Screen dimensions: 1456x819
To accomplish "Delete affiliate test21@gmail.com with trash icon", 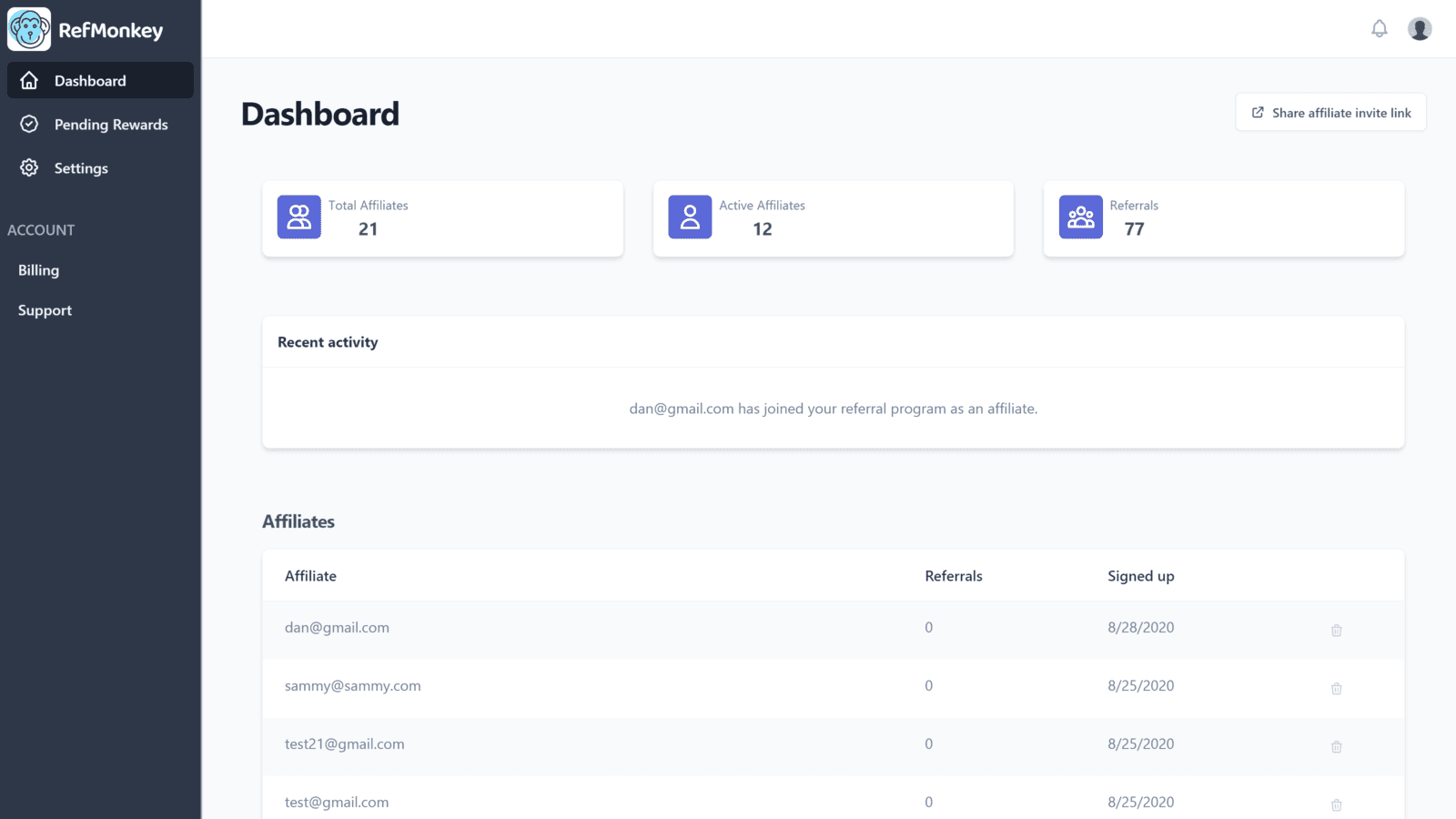I will pyautogui.click(x=1336, y=746).
